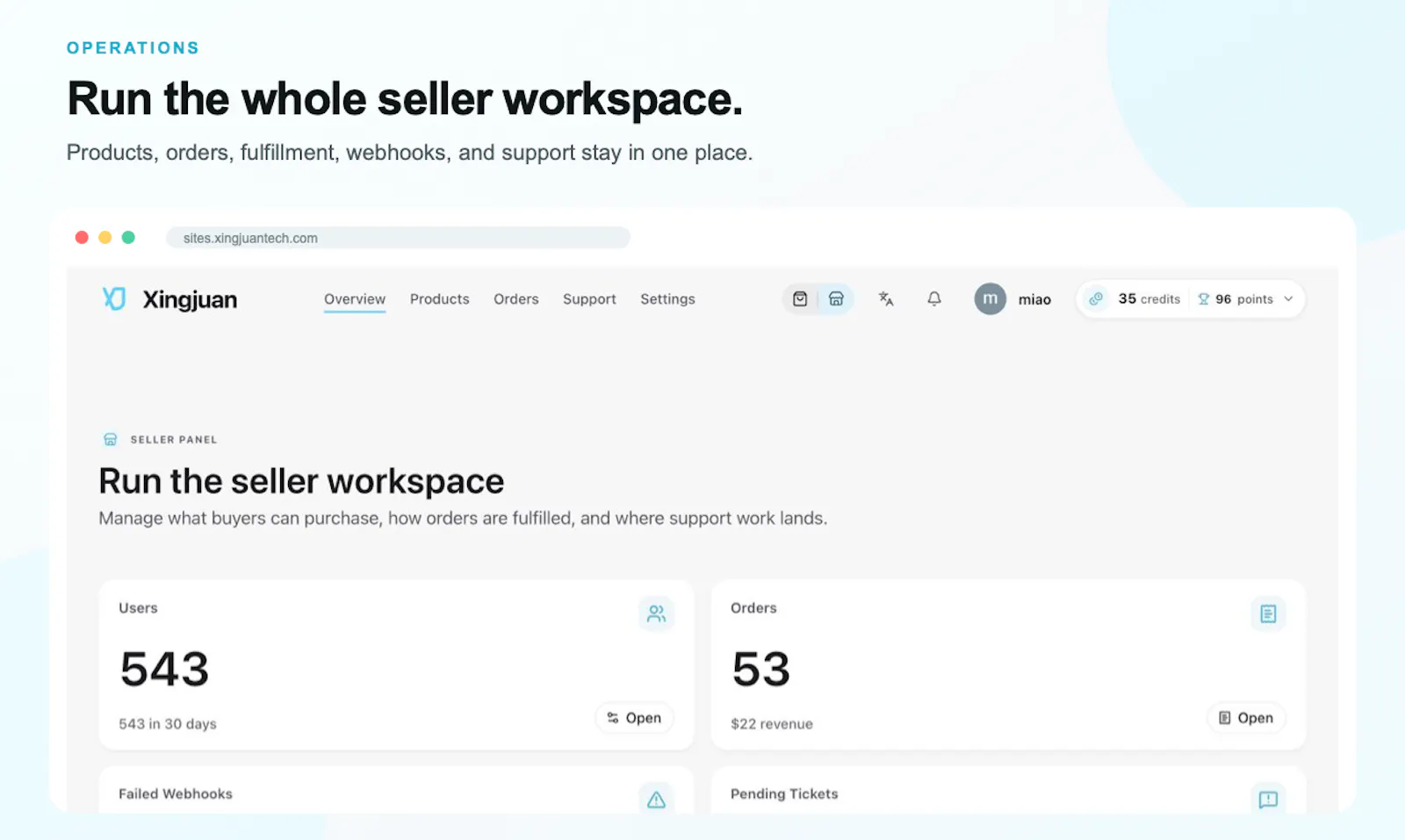The width and height of the screenshot is (1405, 840).
Task: Click the Orders card document icon
Action: click(1268, 614)
